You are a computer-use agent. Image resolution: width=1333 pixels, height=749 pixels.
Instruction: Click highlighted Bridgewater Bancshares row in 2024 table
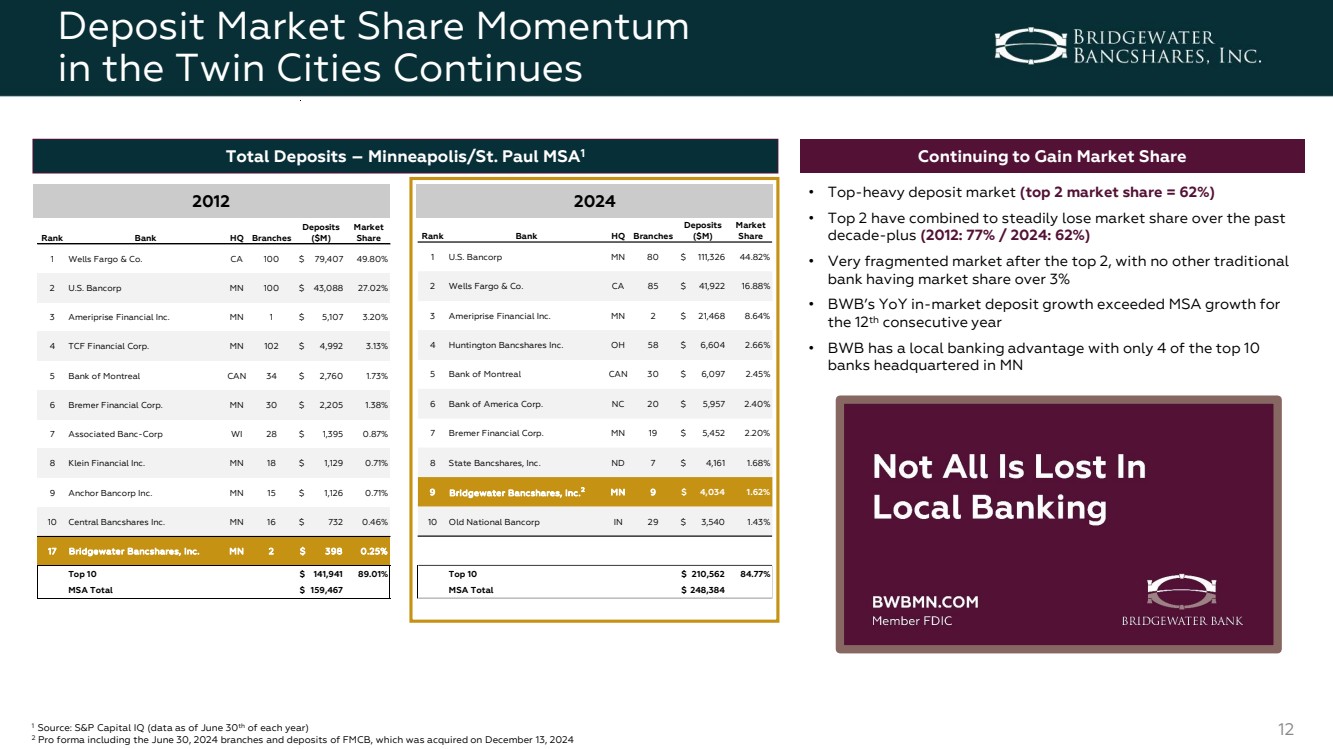594,492
